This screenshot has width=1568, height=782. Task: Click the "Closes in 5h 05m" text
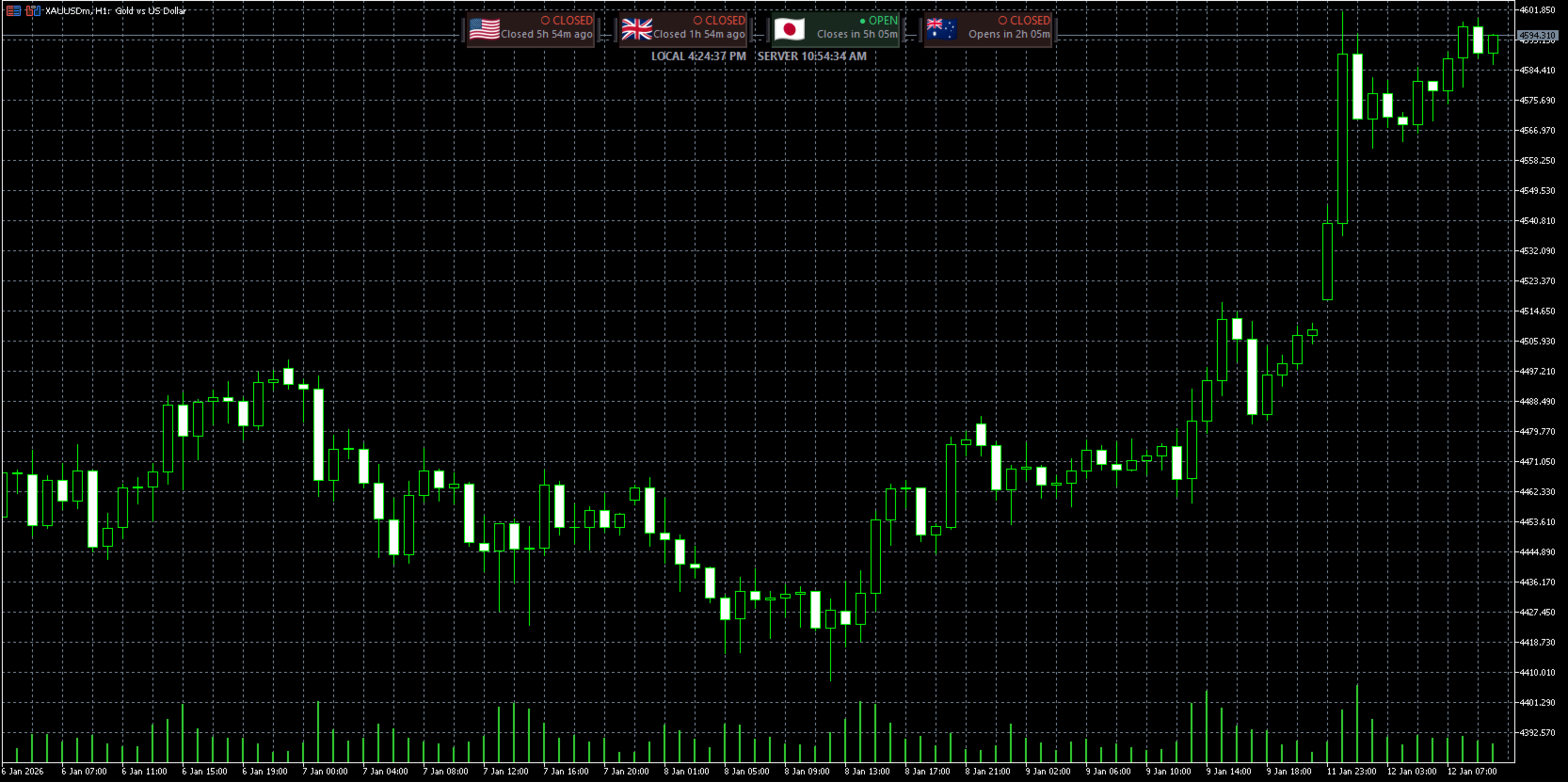[857, 35]
